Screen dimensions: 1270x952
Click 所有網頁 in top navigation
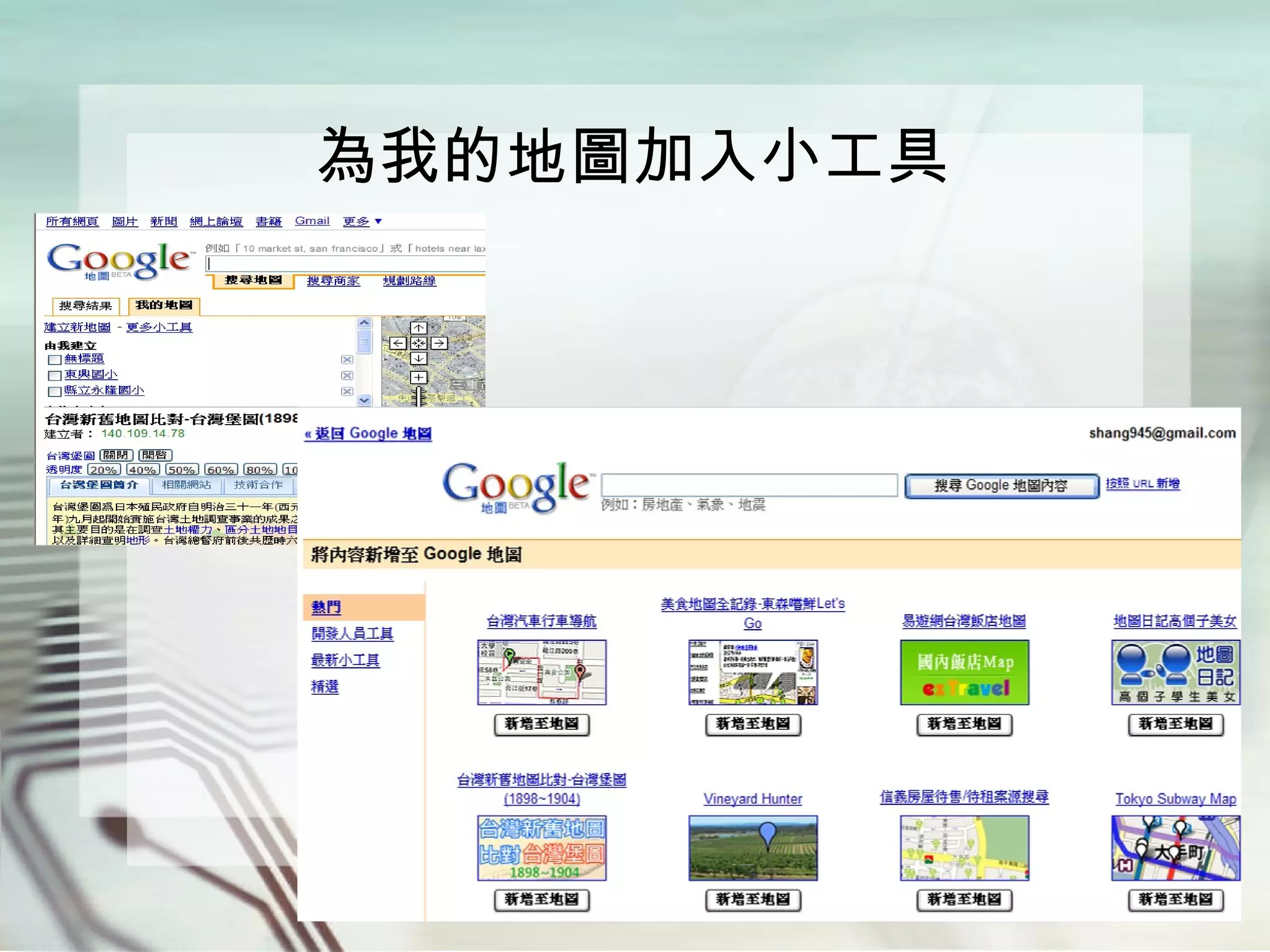click(x=72, y=221)
